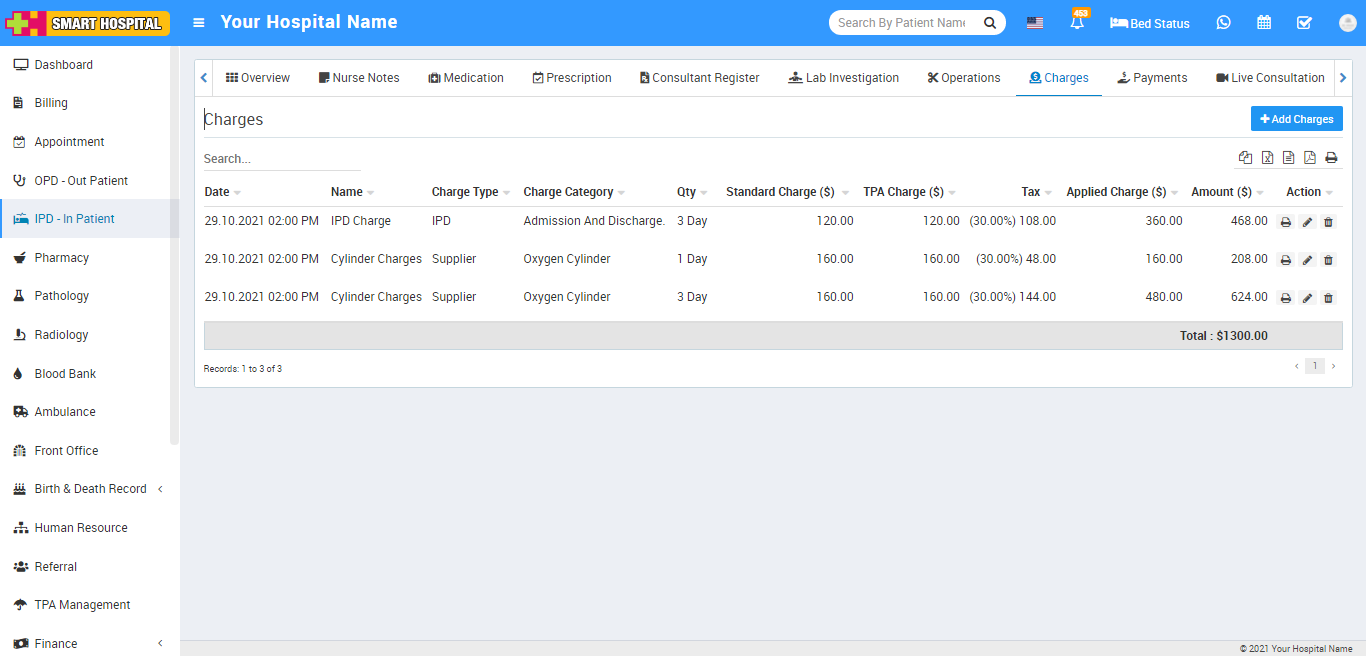Viewport: 1366px width, 657px height.
Task: Click the notification bell icon
Action: [x=1077, y=23]
